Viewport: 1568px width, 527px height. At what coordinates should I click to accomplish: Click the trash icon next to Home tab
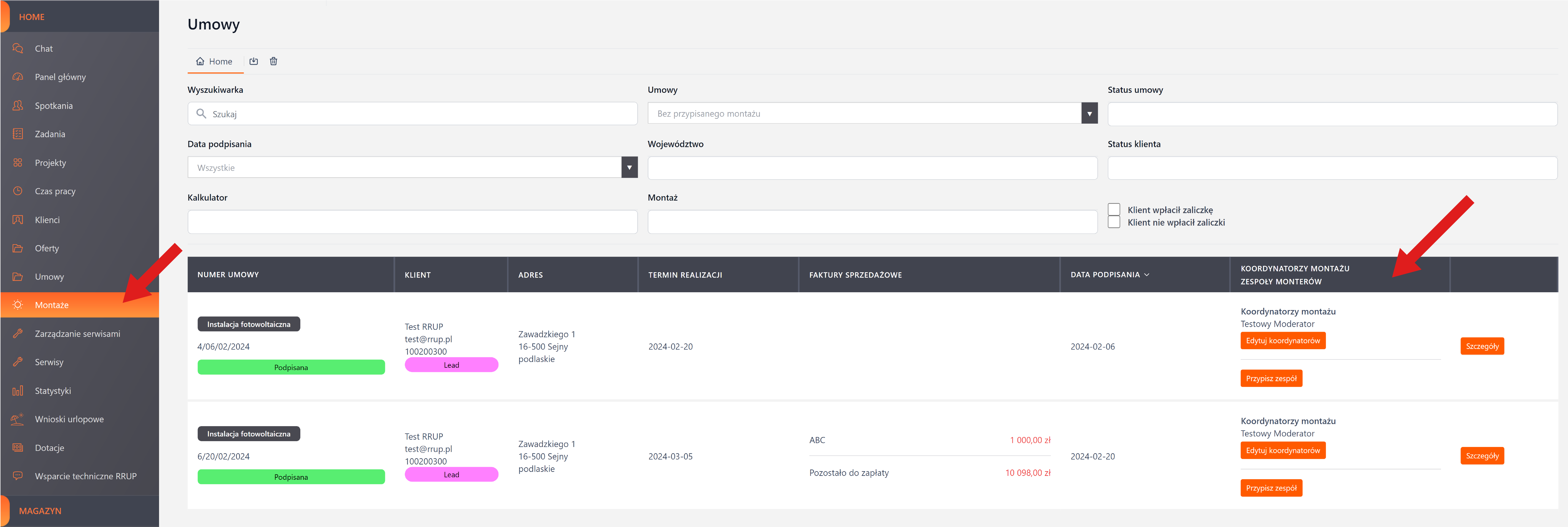point(273,61)
